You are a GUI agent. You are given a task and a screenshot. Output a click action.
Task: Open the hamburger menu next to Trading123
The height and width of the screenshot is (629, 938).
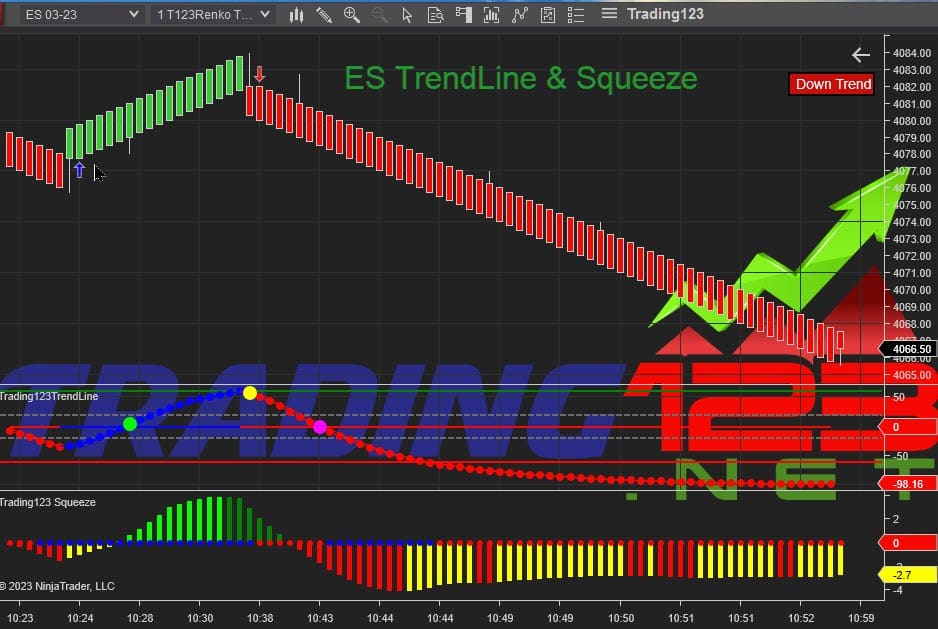tap(609, 13)
